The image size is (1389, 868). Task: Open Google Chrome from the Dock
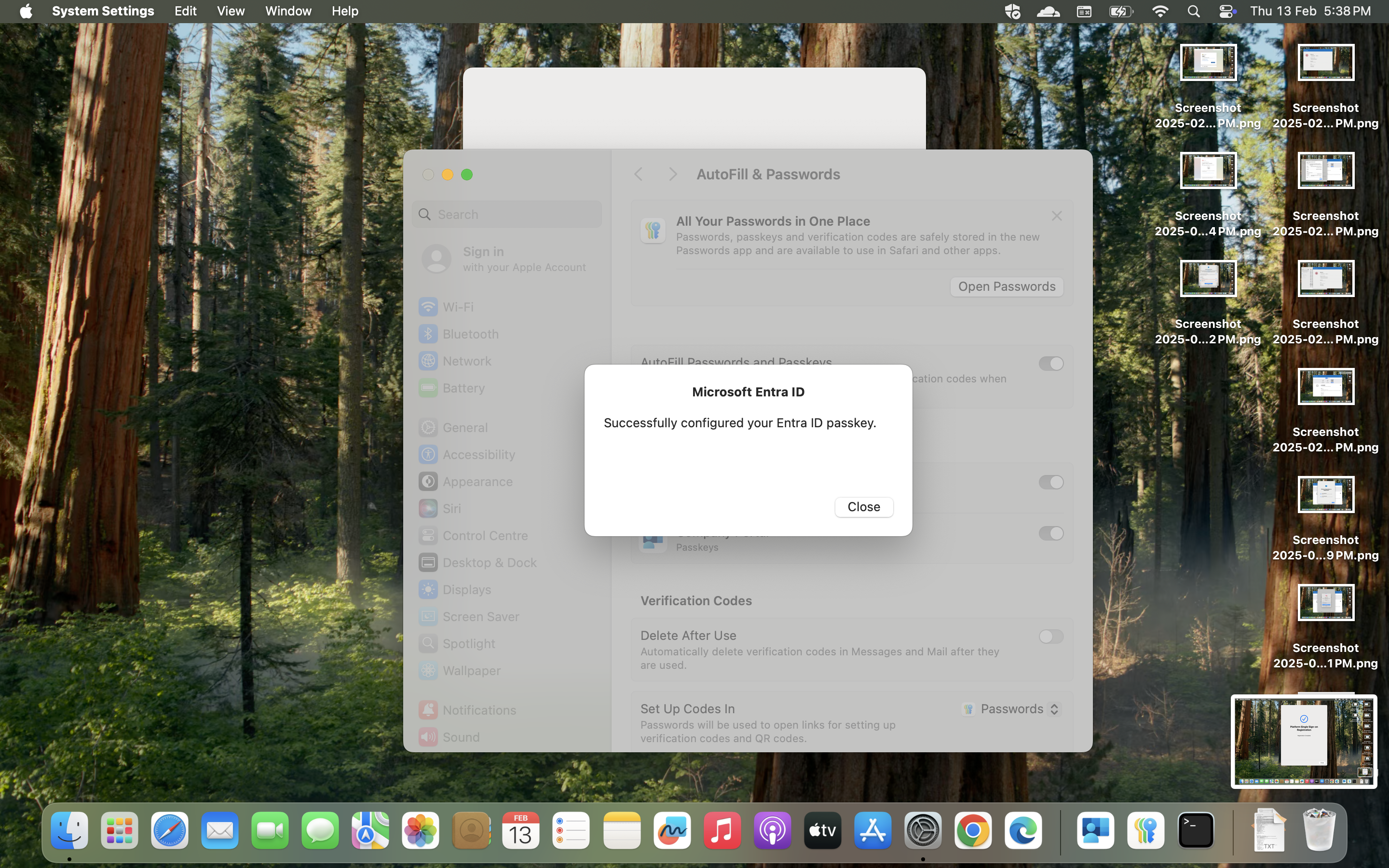click(x=973, y=830)
